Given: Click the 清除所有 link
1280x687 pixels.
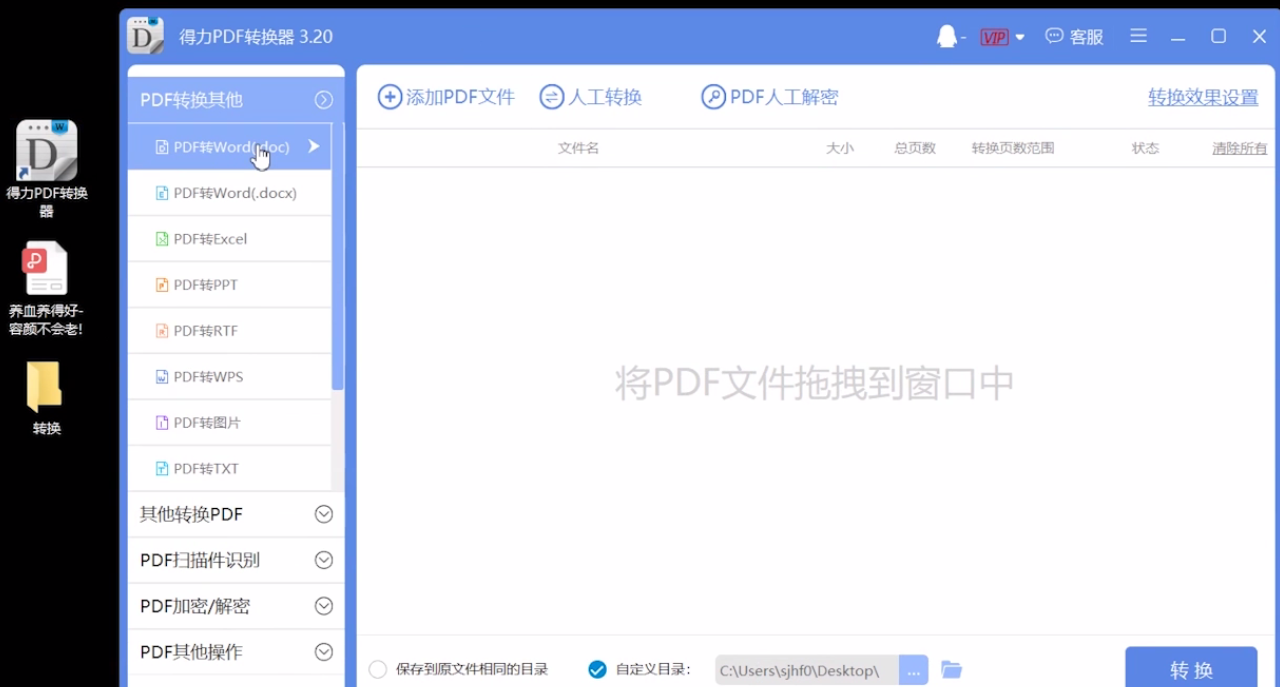Looking at the screenshot, I should tap(1239, 148).
